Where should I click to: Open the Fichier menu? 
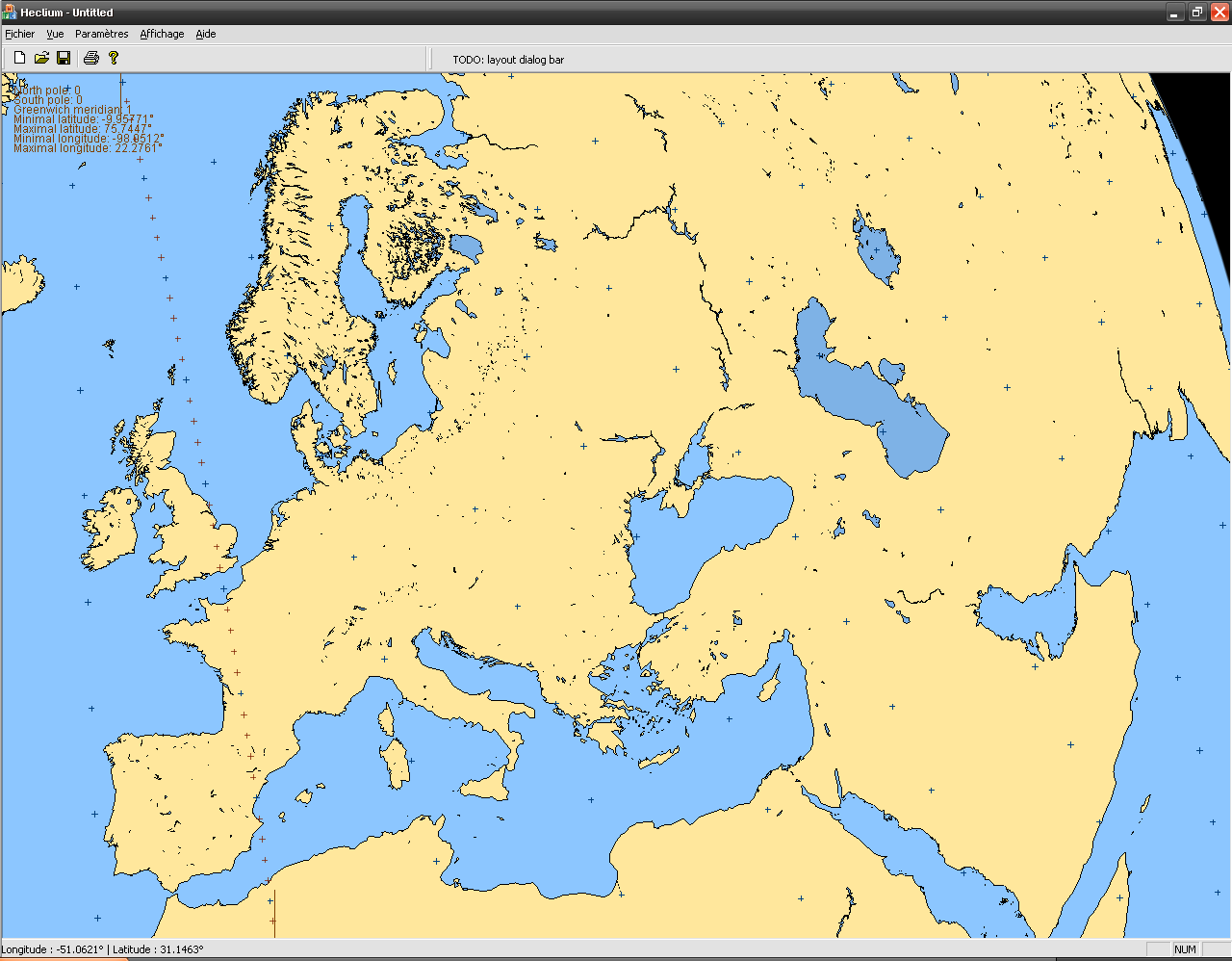(20, 34)
